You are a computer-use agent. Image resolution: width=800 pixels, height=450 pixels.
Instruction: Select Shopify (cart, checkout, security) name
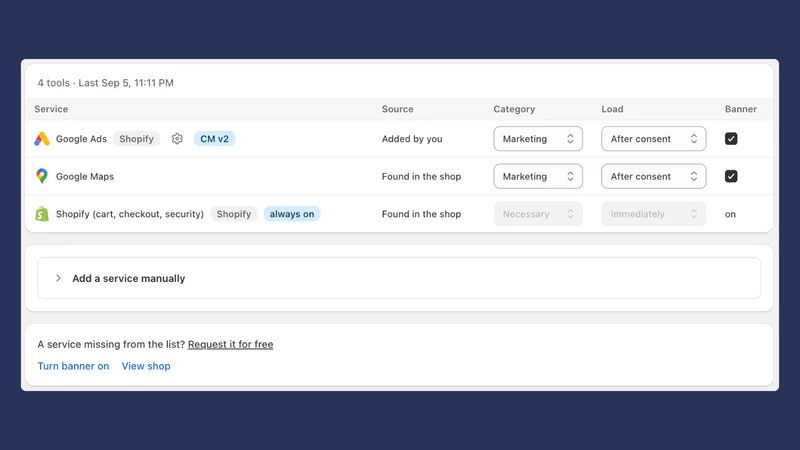pyautogui.click(x=130, y=214)
